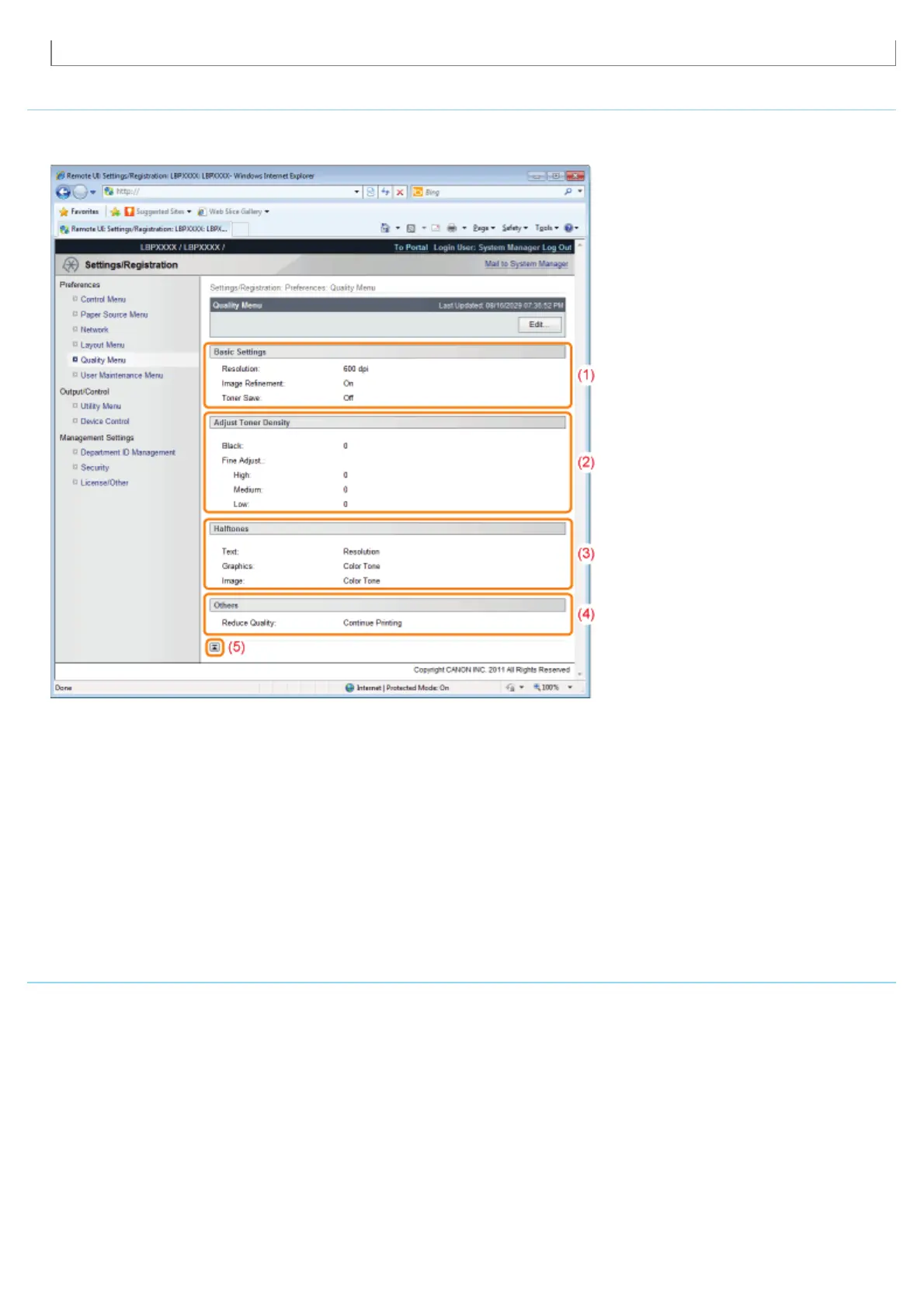This screenshot has height=1308, width=924.
Task: Click the browser Forward arrow button
Action: (x=79, y=192)
